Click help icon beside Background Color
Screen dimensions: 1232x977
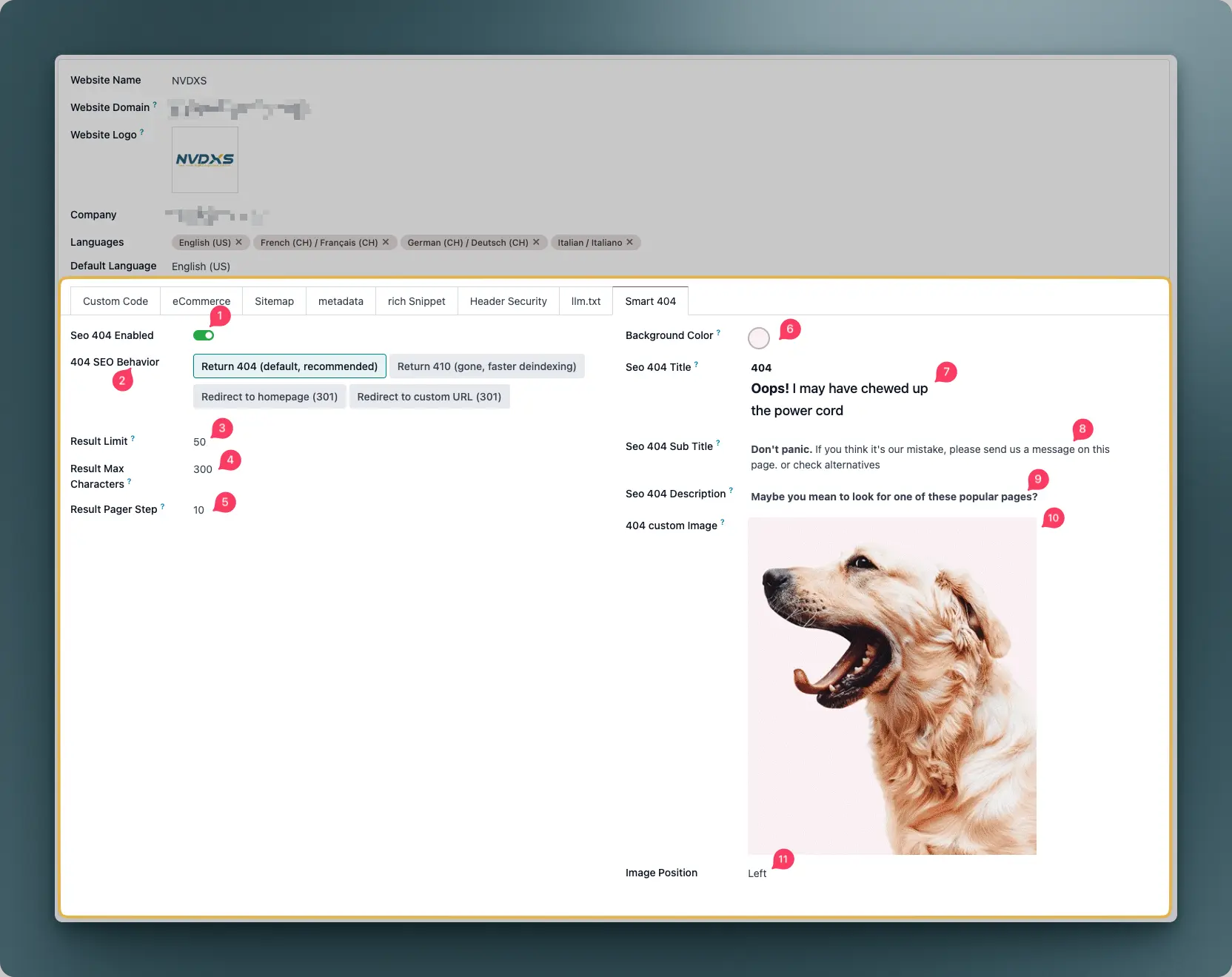pos(718,333)
